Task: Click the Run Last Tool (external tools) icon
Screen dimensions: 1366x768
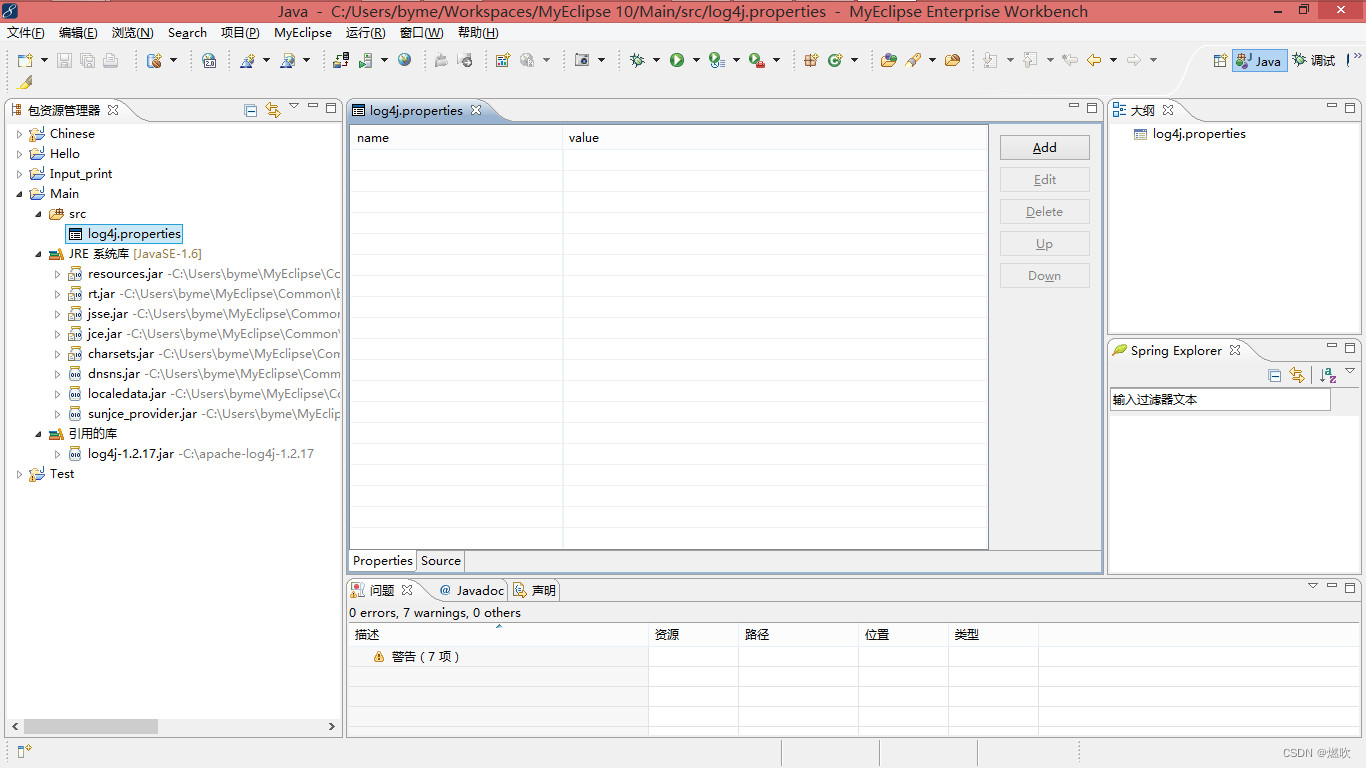Action: [x=757, y=60]
